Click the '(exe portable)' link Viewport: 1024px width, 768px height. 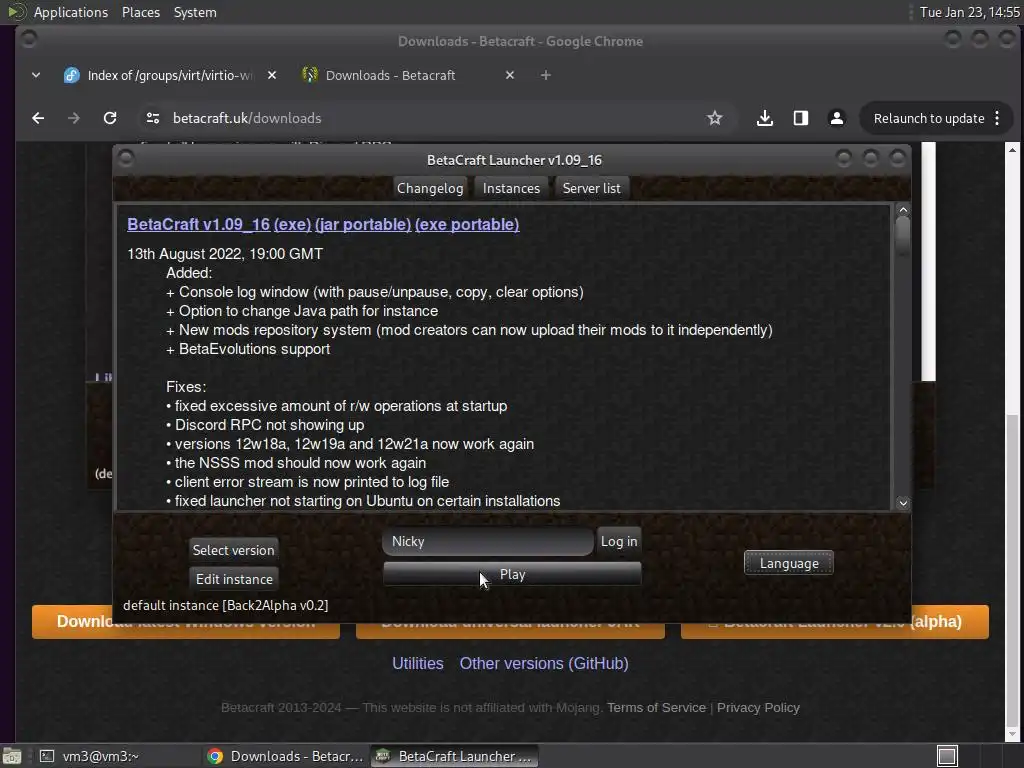(x=467, y=224)
